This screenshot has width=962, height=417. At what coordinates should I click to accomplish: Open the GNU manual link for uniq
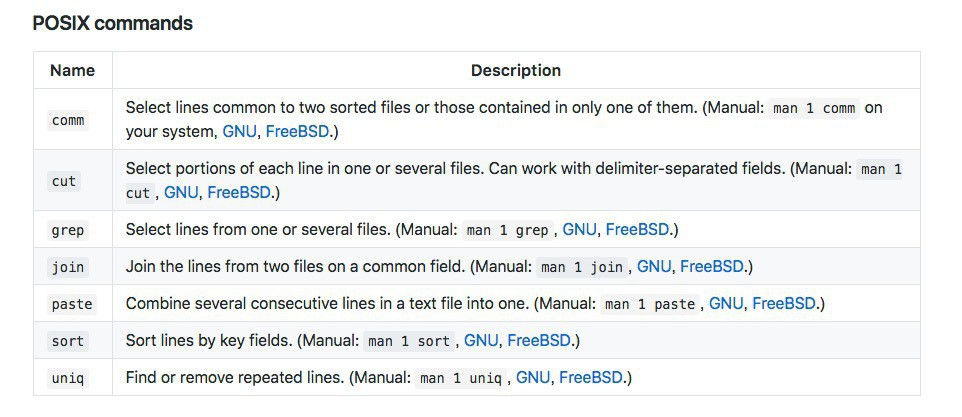coord(533,378)
